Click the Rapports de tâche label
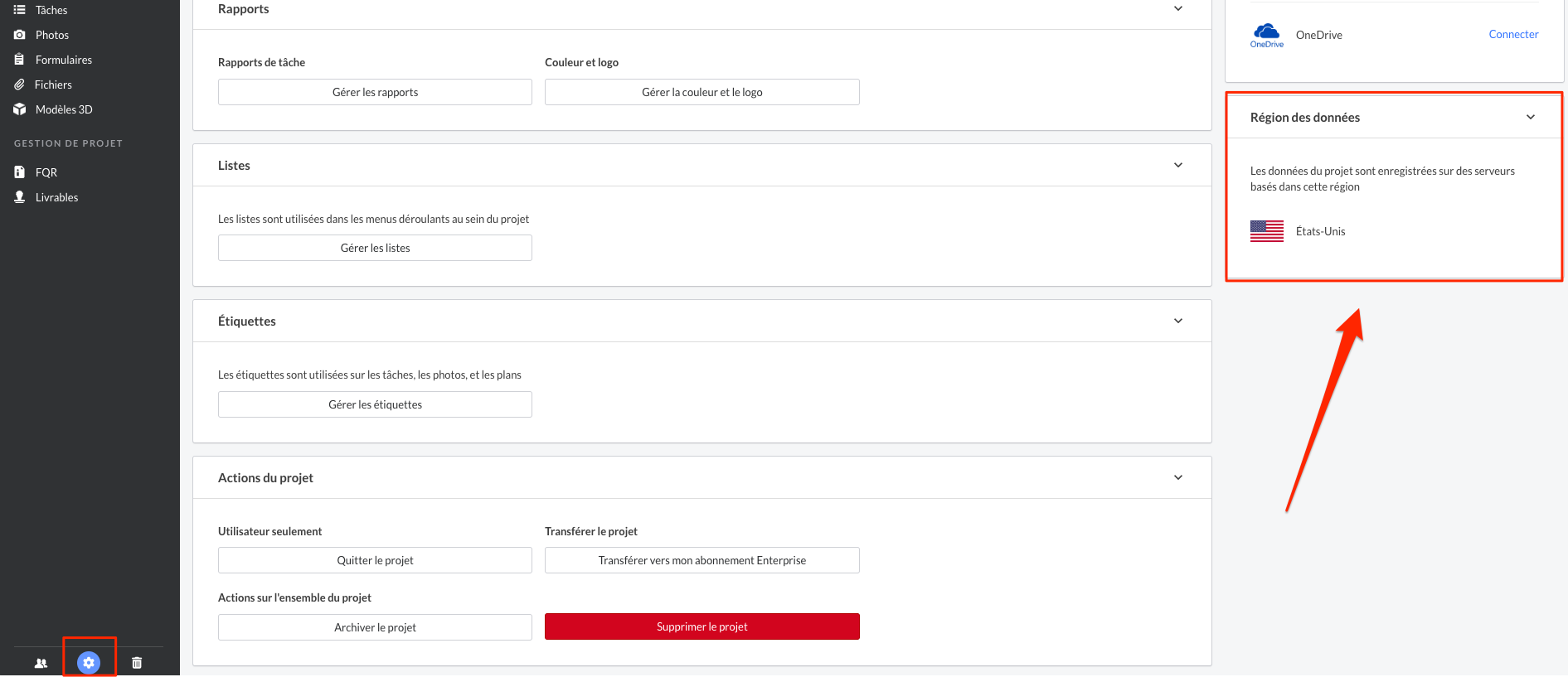The height and width of the screenshot is (677, 1568). click(x=261, y=62)
